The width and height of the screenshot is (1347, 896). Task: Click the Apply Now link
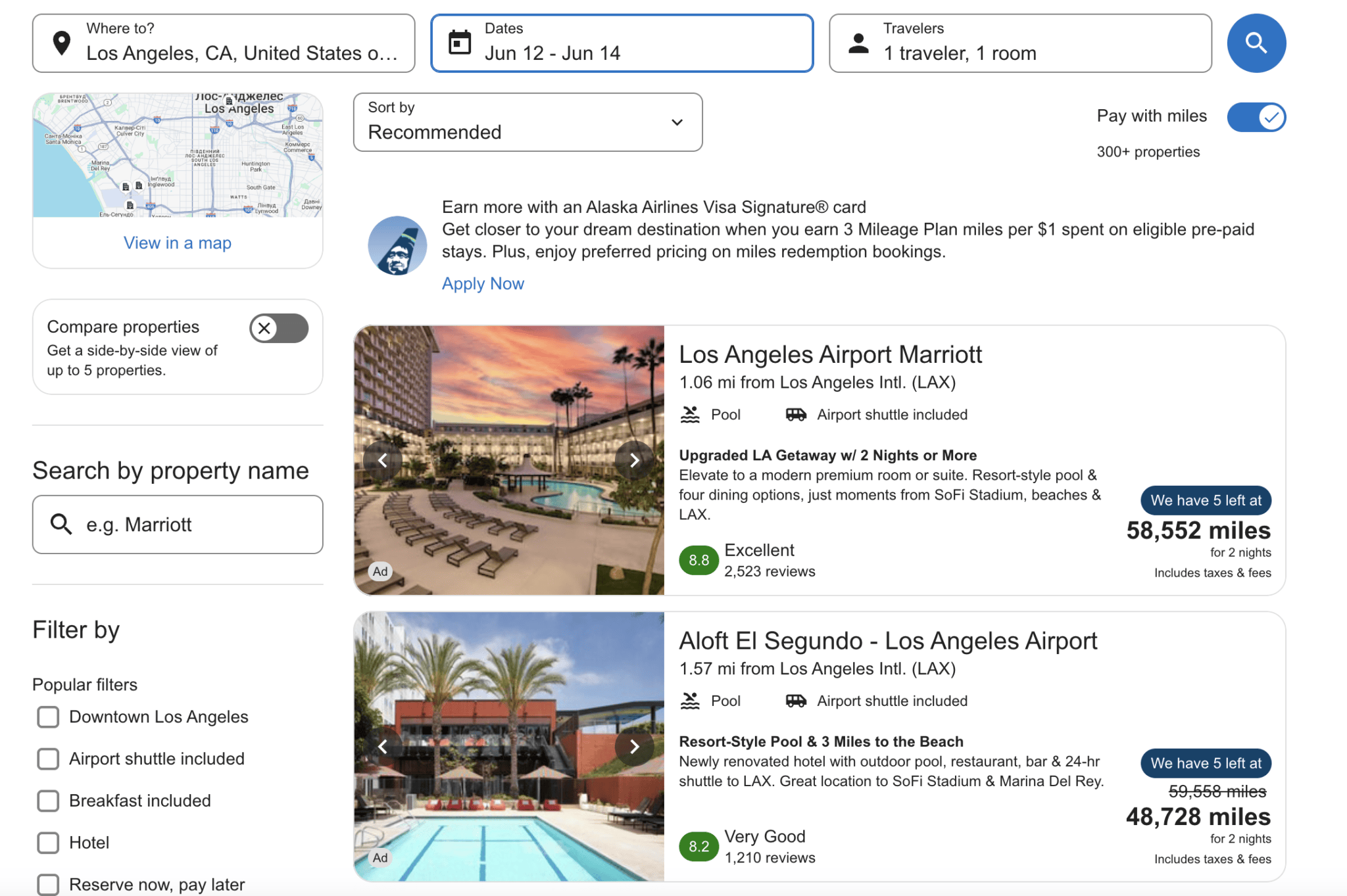coord(483,283)
